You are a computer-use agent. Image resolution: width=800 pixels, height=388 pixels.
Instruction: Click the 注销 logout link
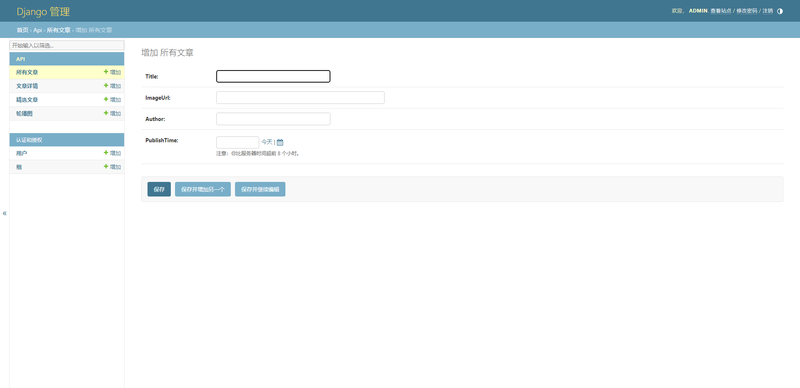(767, 11)
